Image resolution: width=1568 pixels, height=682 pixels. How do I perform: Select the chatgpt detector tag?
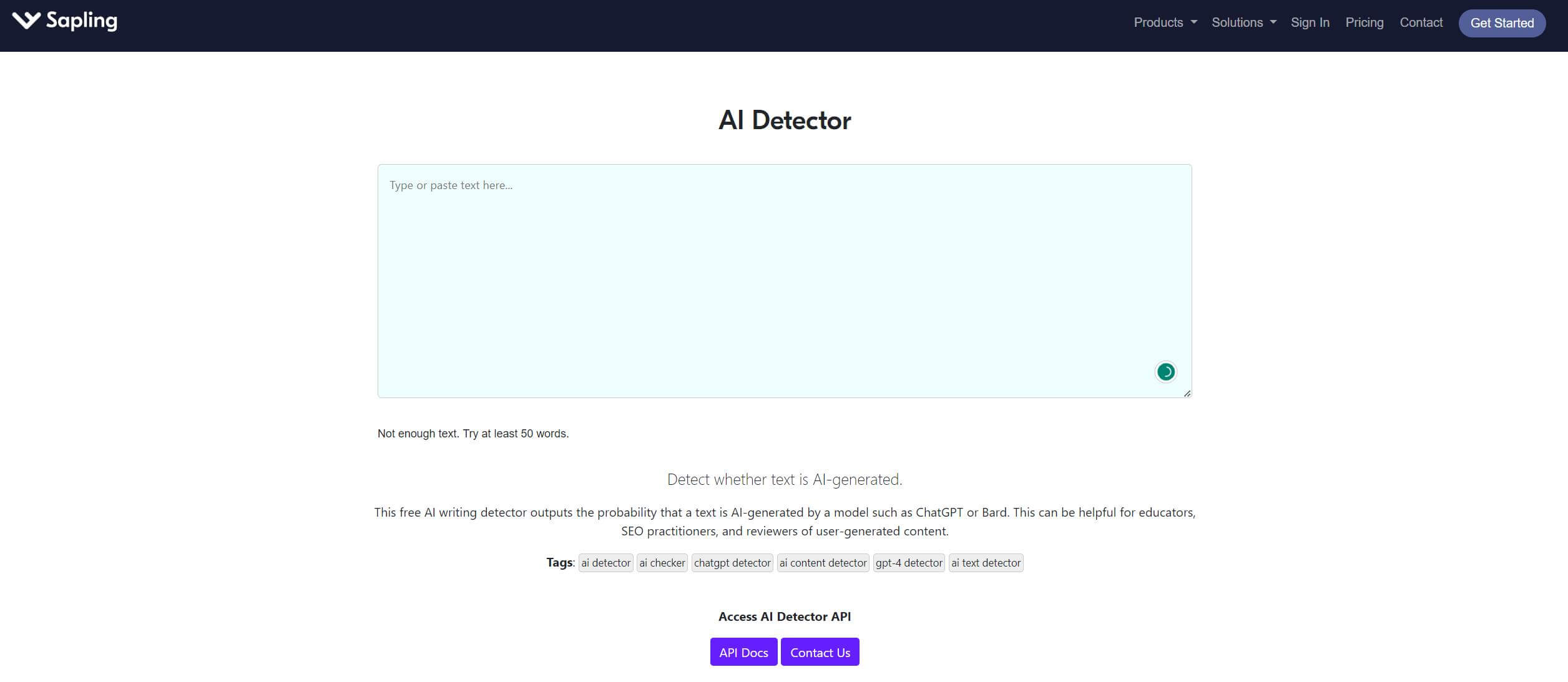click(732, 562)
